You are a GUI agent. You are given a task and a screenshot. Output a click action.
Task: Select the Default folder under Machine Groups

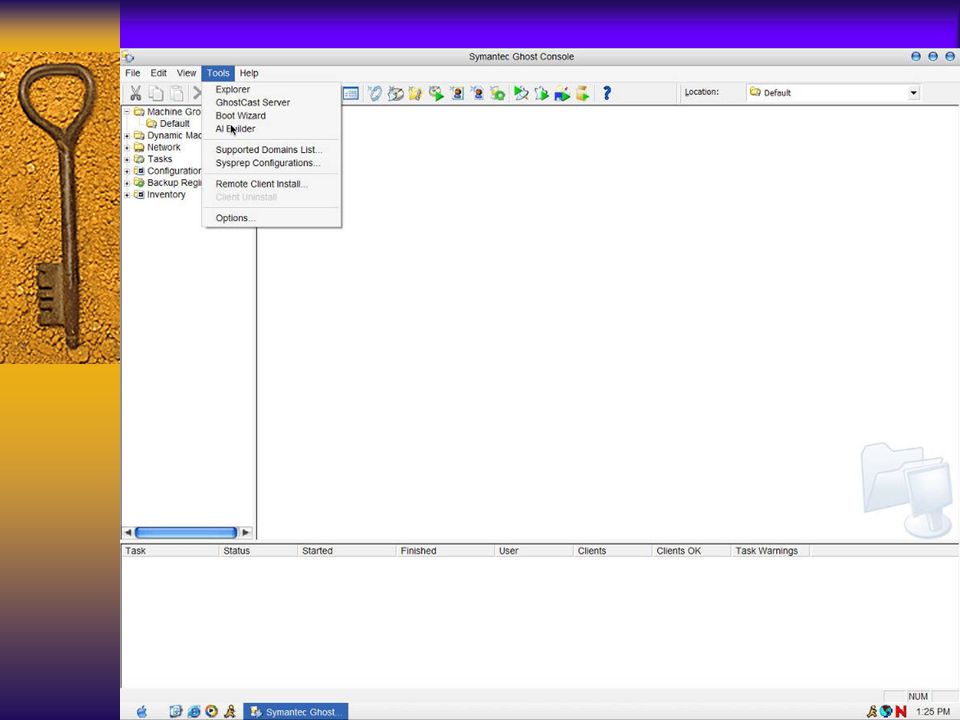pos(174,124)
